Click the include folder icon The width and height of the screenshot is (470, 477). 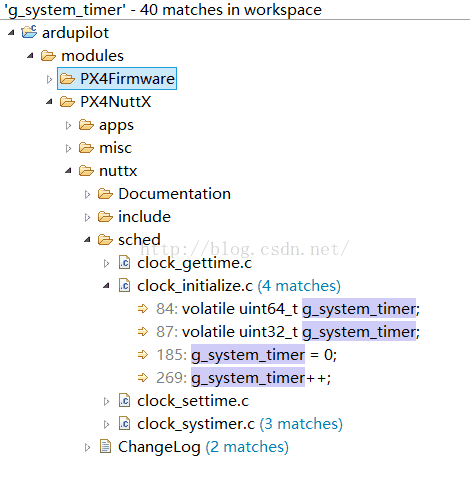(x=105, y=217)
